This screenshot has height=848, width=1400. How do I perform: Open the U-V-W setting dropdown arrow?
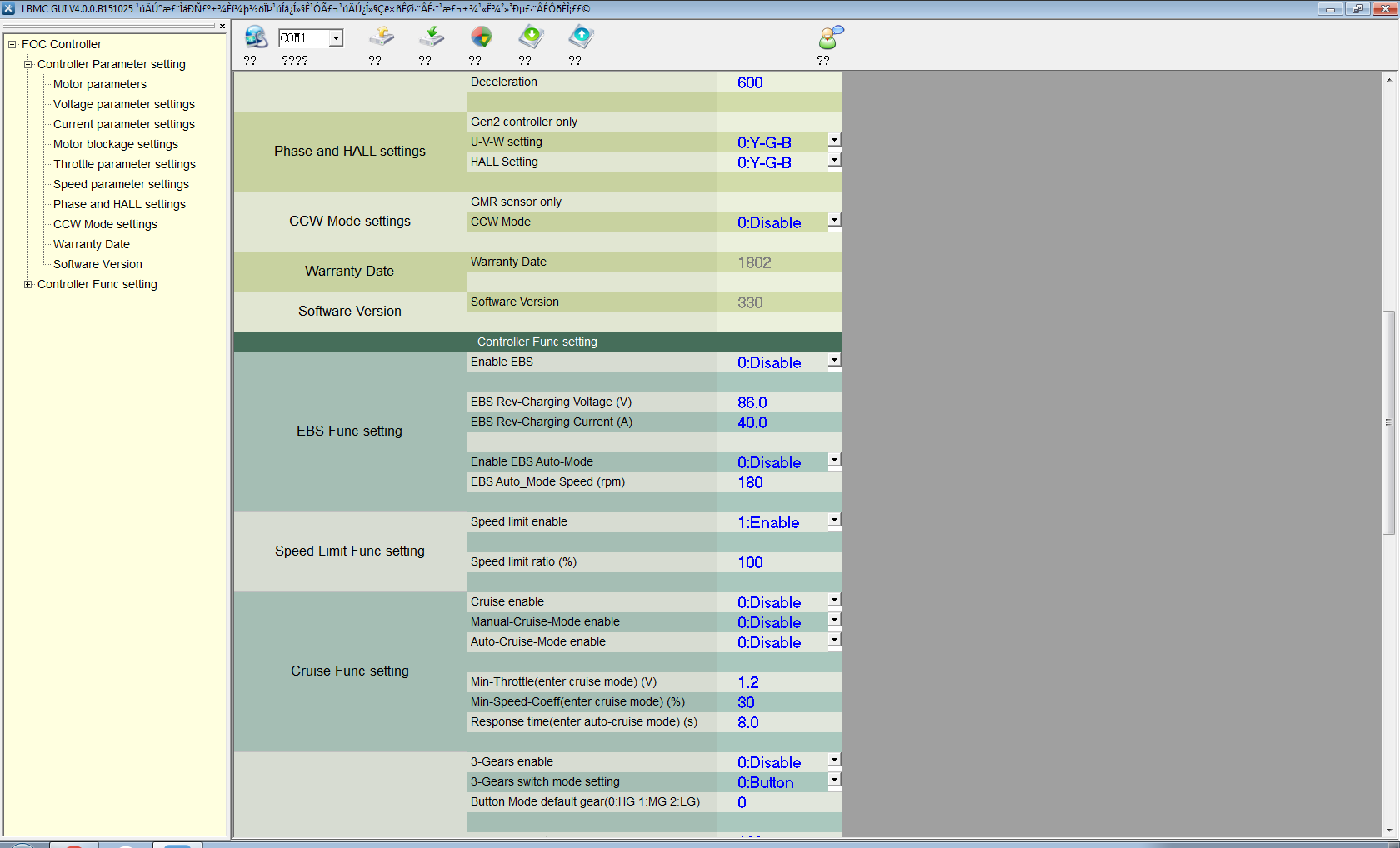tap(834, 141)
